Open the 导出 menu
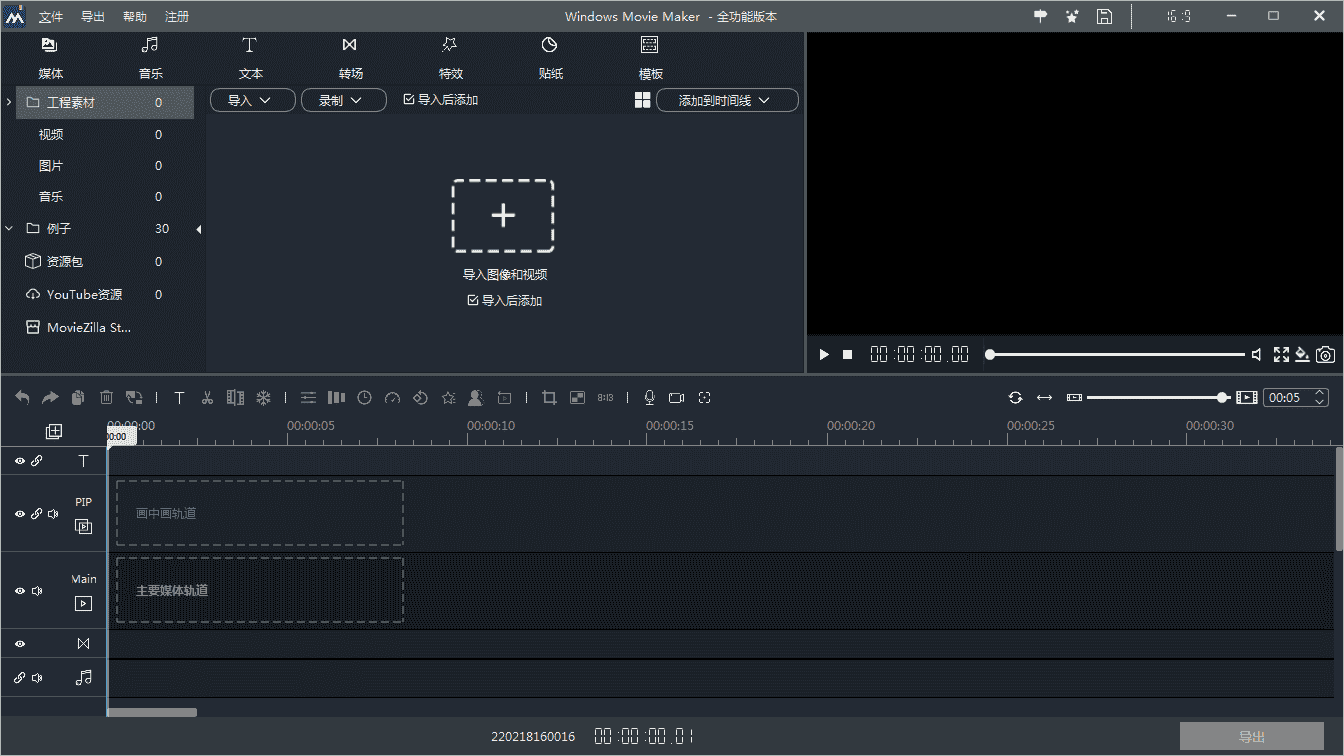The height and width of the screenshot is (756, 1344). pos(93,17)
